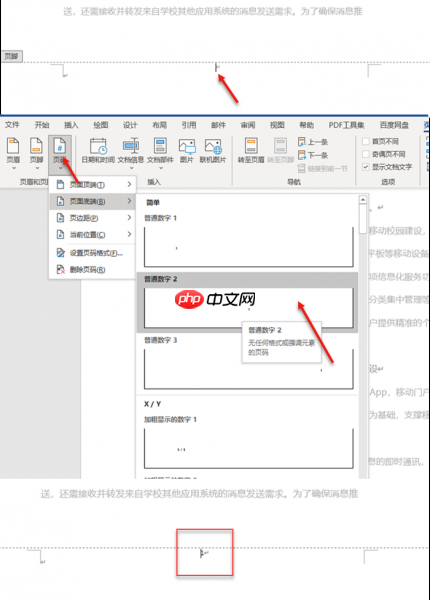
Task: Choose the 普通数字 2 page number style
Action: (x=248, y=303)
